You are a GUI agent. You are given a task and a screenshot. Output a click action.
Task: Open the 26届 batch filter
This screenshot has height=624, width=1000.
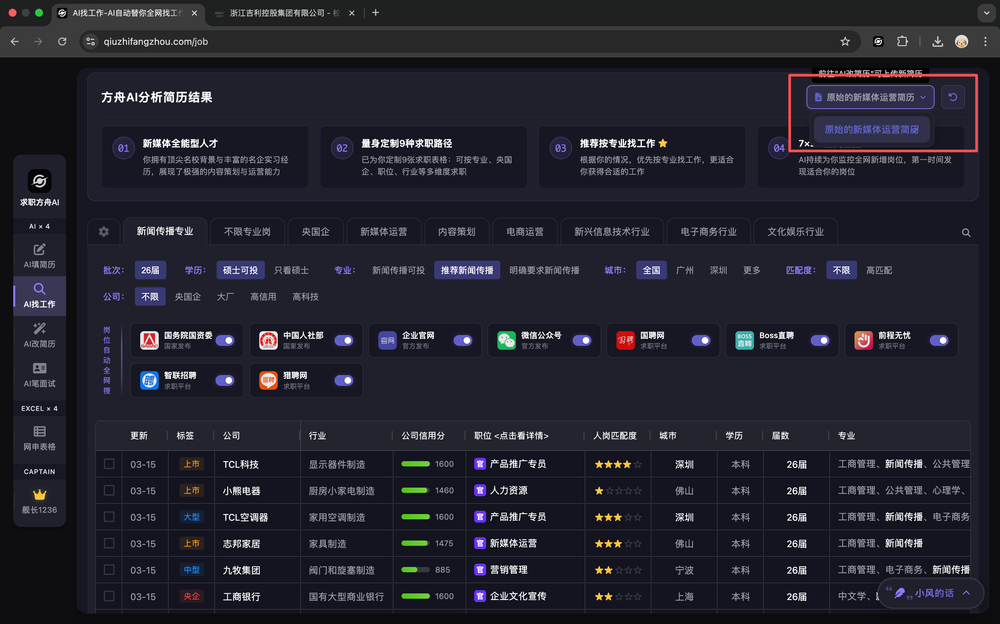coord(150,270)
